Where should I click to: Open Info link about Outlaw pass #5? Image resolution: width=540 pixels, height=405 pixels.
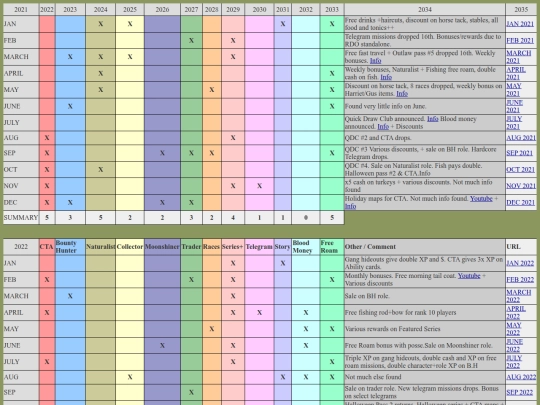[x=375, y=61]
